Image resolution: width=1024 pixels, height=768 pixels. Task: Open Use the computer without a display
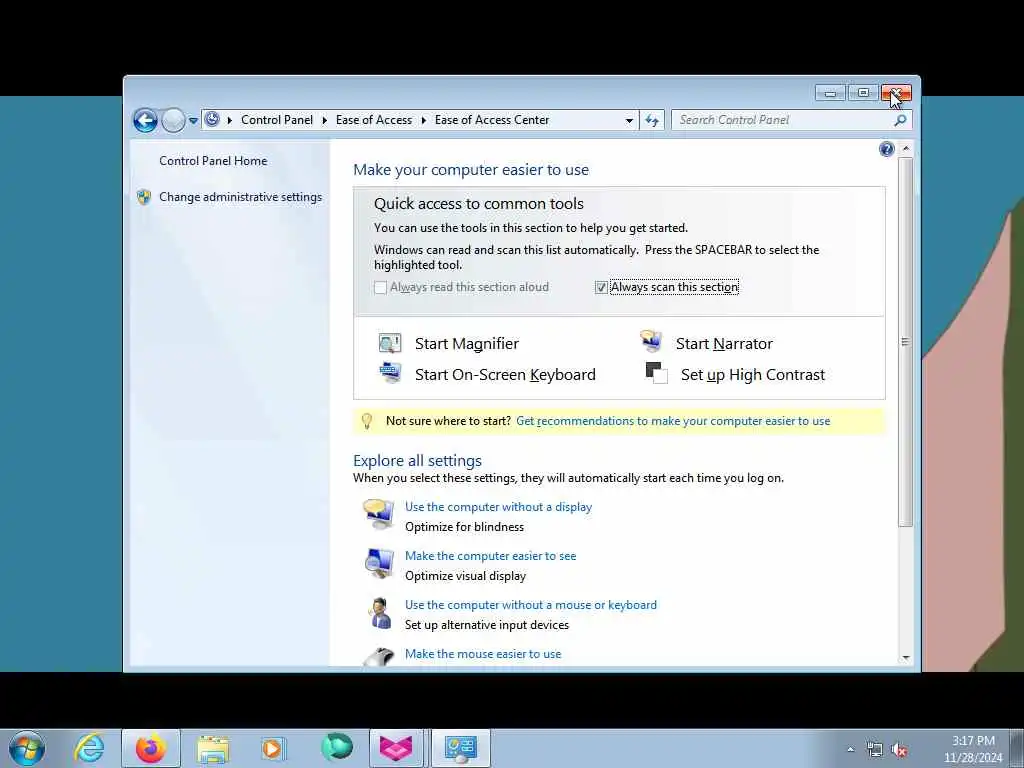498,507
